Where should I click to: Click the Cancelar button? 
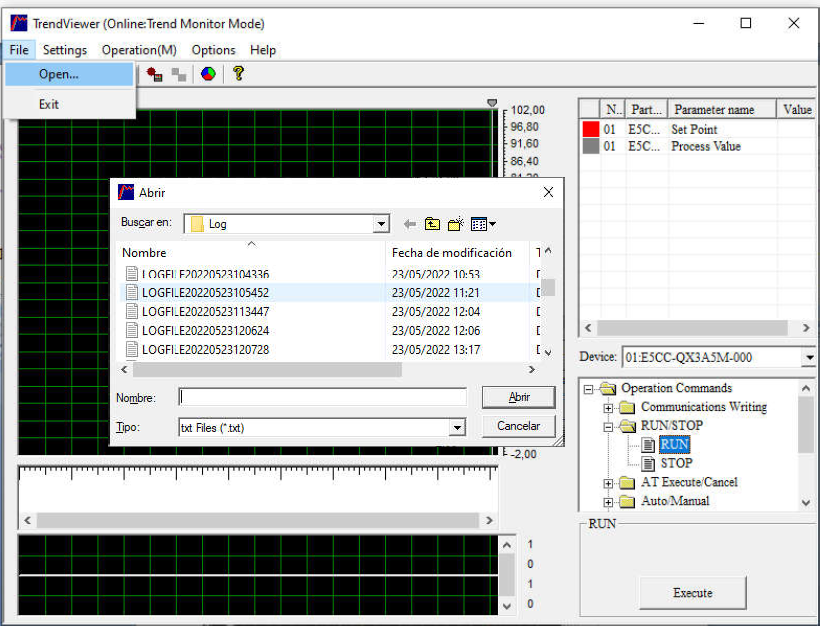[519, 426]
